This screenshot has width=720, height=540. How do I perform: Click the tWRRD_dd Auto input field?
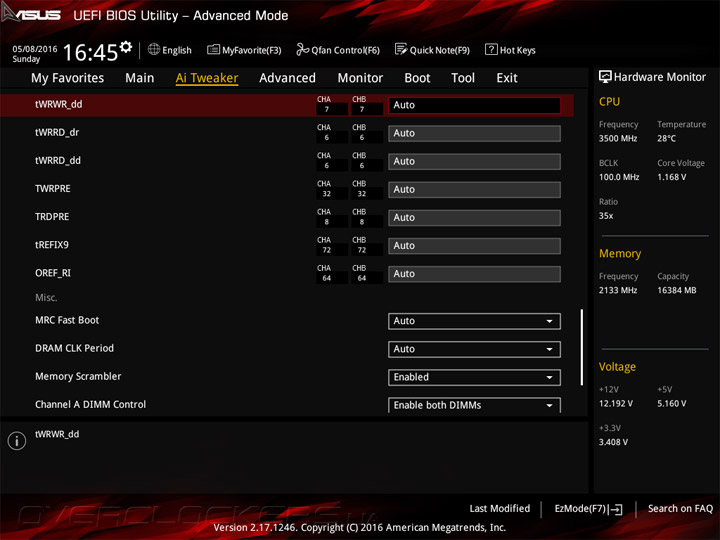pos(474,162)
